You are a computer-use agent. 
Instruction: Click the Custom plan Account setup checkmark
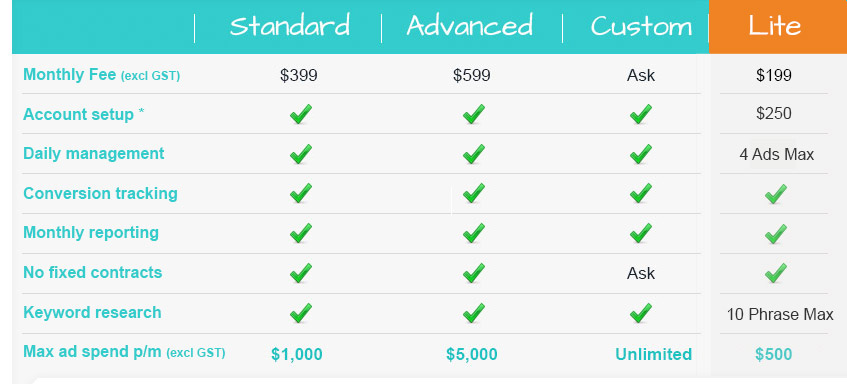[641, 114]
